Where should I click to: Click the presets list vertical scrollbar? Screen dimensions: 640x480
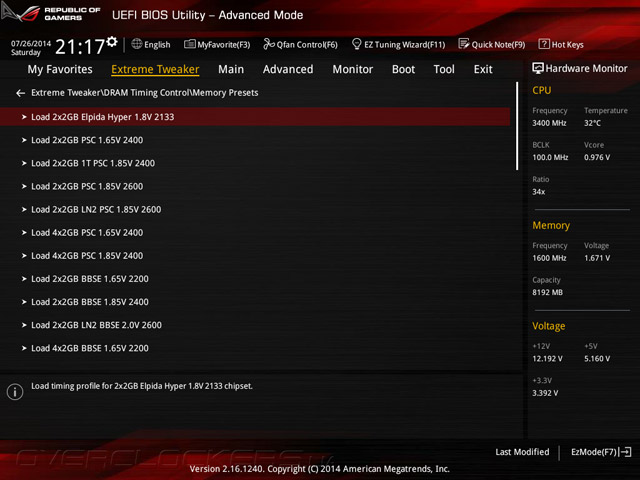(x=517, y=126)
